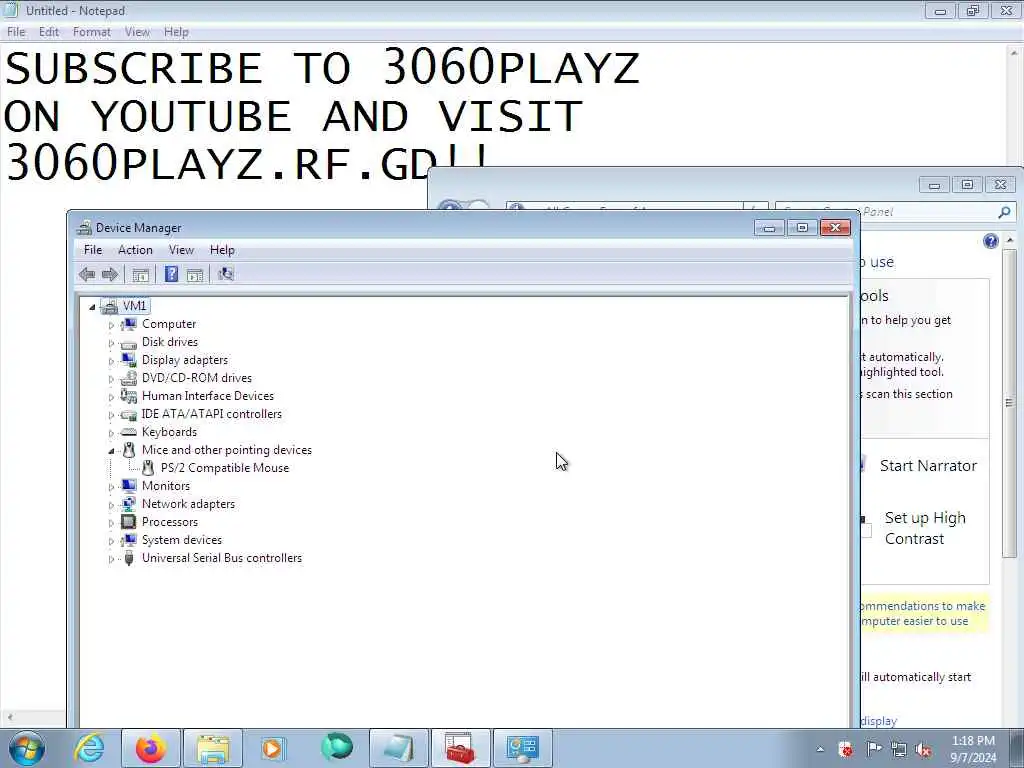
Task: Click the Notepad taskbar button
Action: [399, 748]
